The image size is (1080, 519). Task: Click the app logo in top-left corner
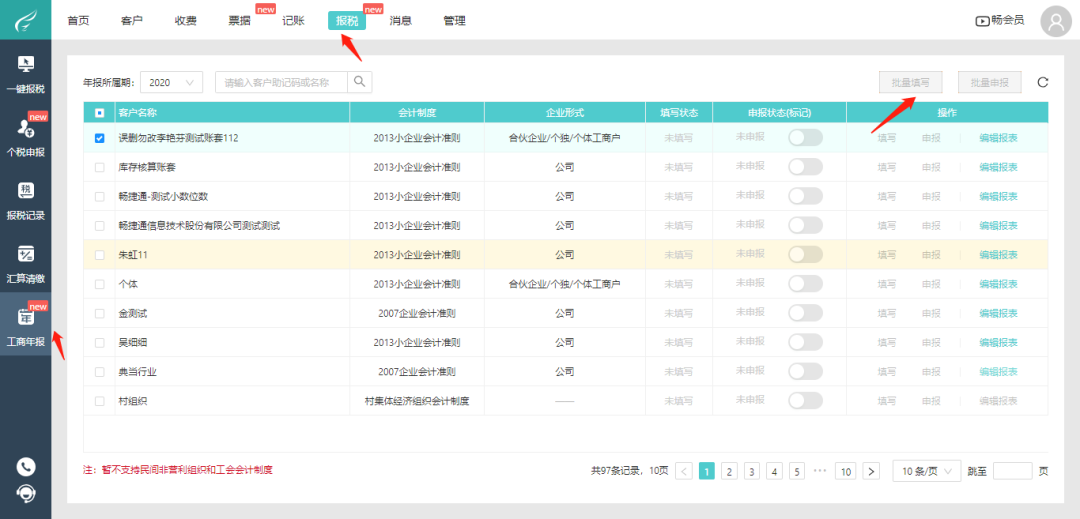[25, 20]
